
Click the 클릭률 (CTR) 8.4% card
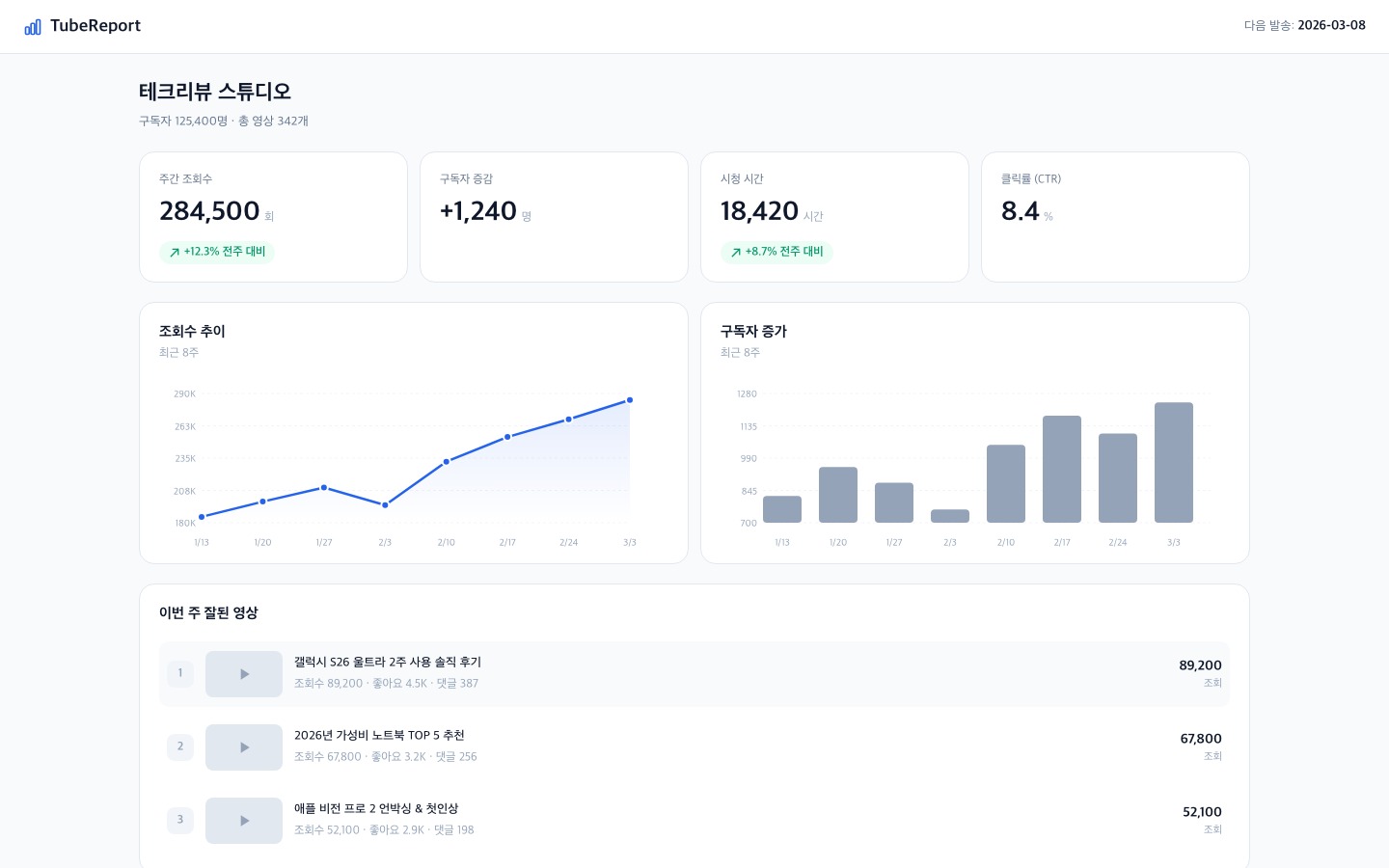[x=1115, y=217]
